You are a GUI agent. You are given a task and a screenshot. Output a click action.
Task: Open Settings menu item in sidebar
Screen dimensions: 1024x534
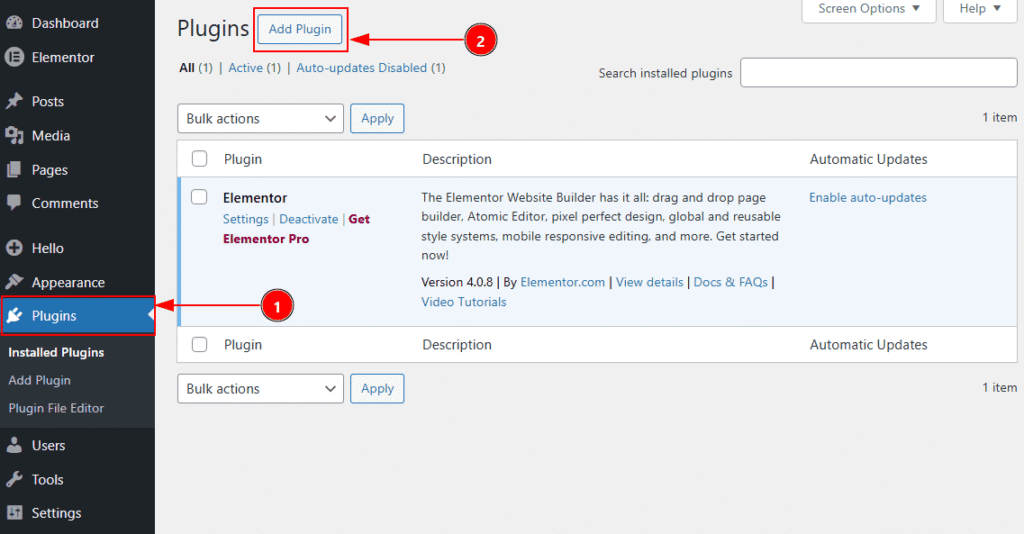[x=56, y=513]
